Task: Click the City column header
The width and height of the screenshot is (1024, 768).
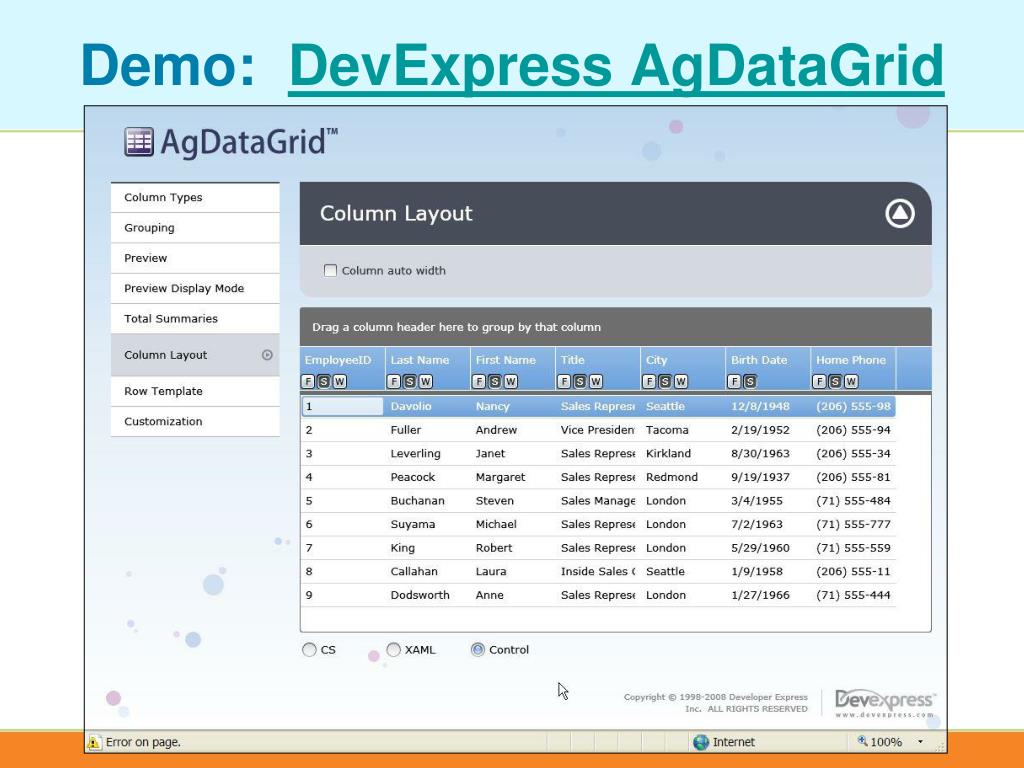Action: (683, 369)
